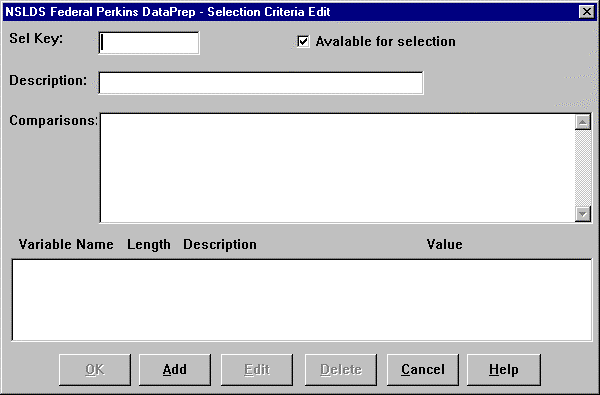The image size is (600, 395).
Task: Click the Add button
Action: [x=175, y=370]
